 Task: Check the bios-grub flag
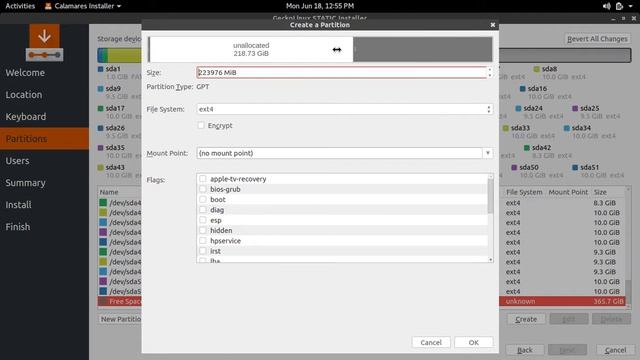pyautogui.click(x=203, y=189)
